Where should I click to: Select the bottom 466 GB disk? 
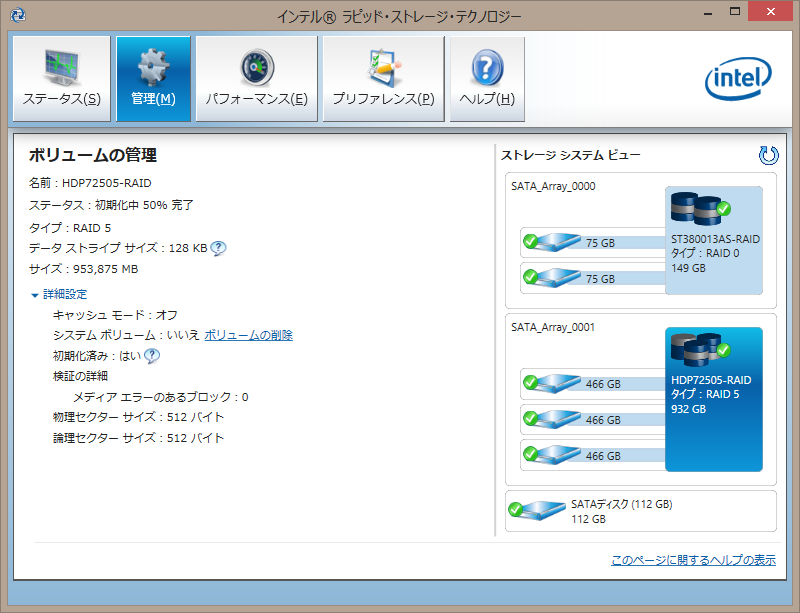(551, 455)
